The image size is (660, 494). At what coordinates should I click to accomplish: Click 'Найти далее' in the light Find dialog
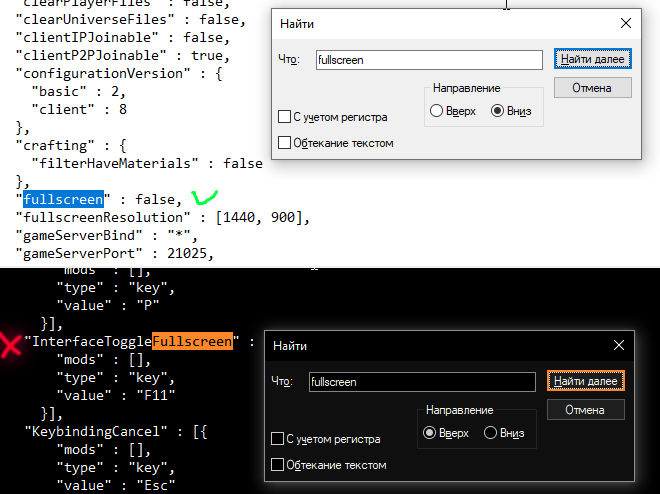(593, 59)
